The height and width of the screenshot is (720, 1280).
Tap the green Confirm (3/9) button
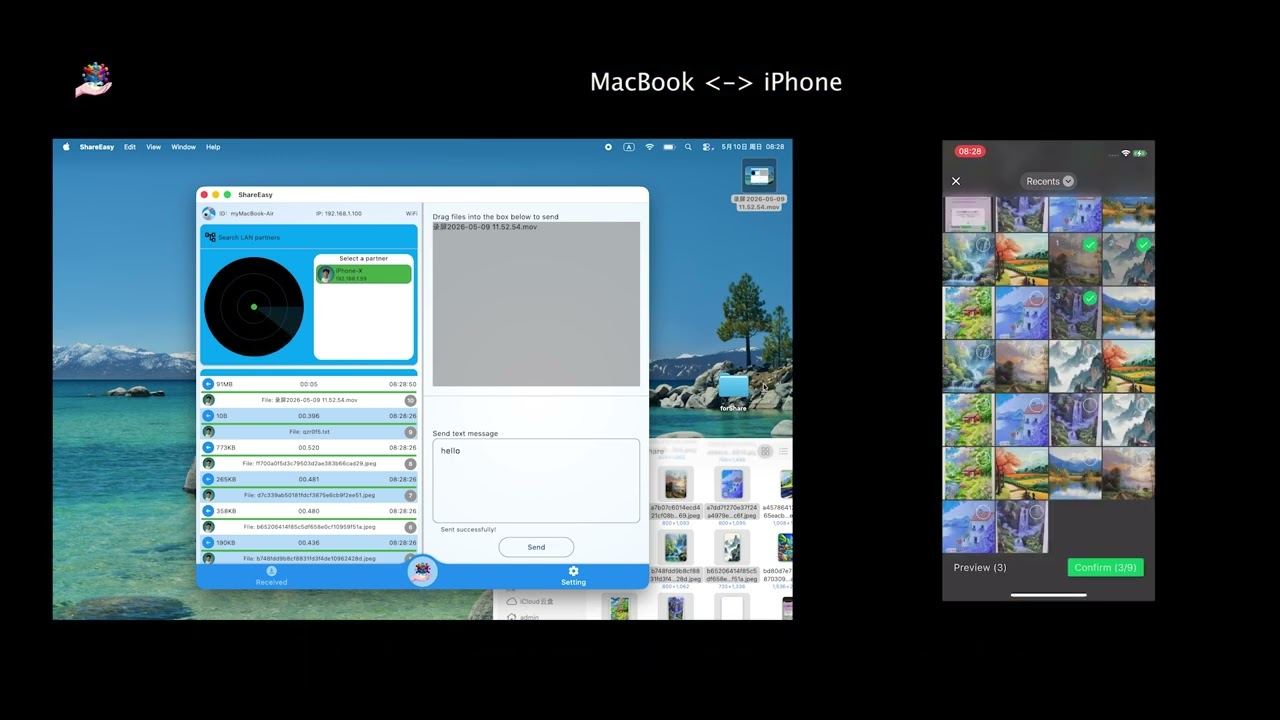click(x=1105, y=567)
